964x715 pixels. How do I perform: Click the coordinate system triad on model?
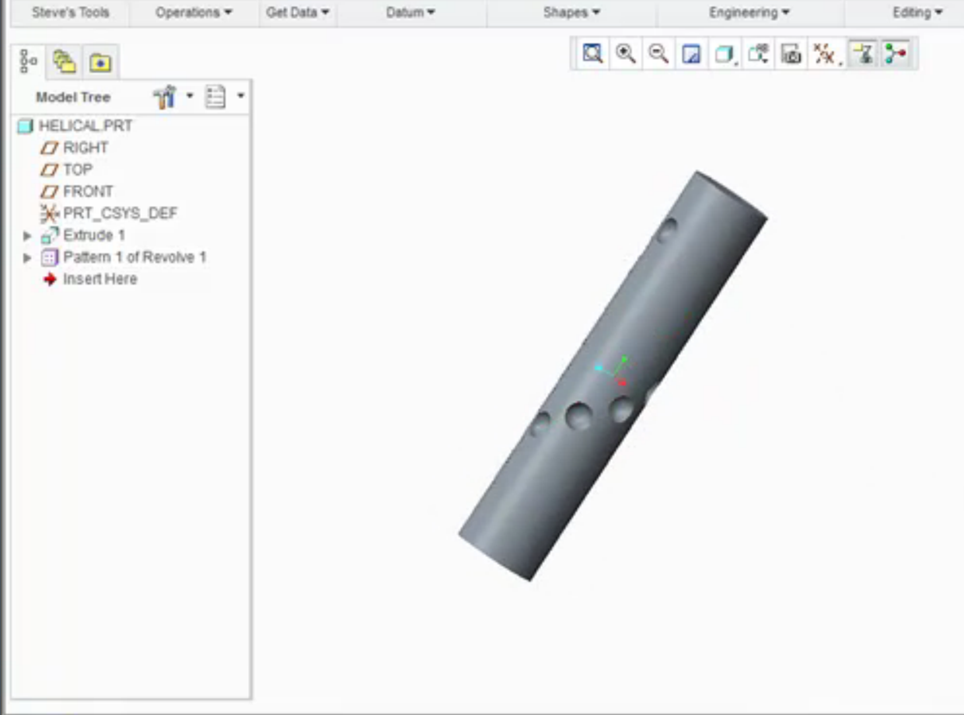(x=612, y=371)
